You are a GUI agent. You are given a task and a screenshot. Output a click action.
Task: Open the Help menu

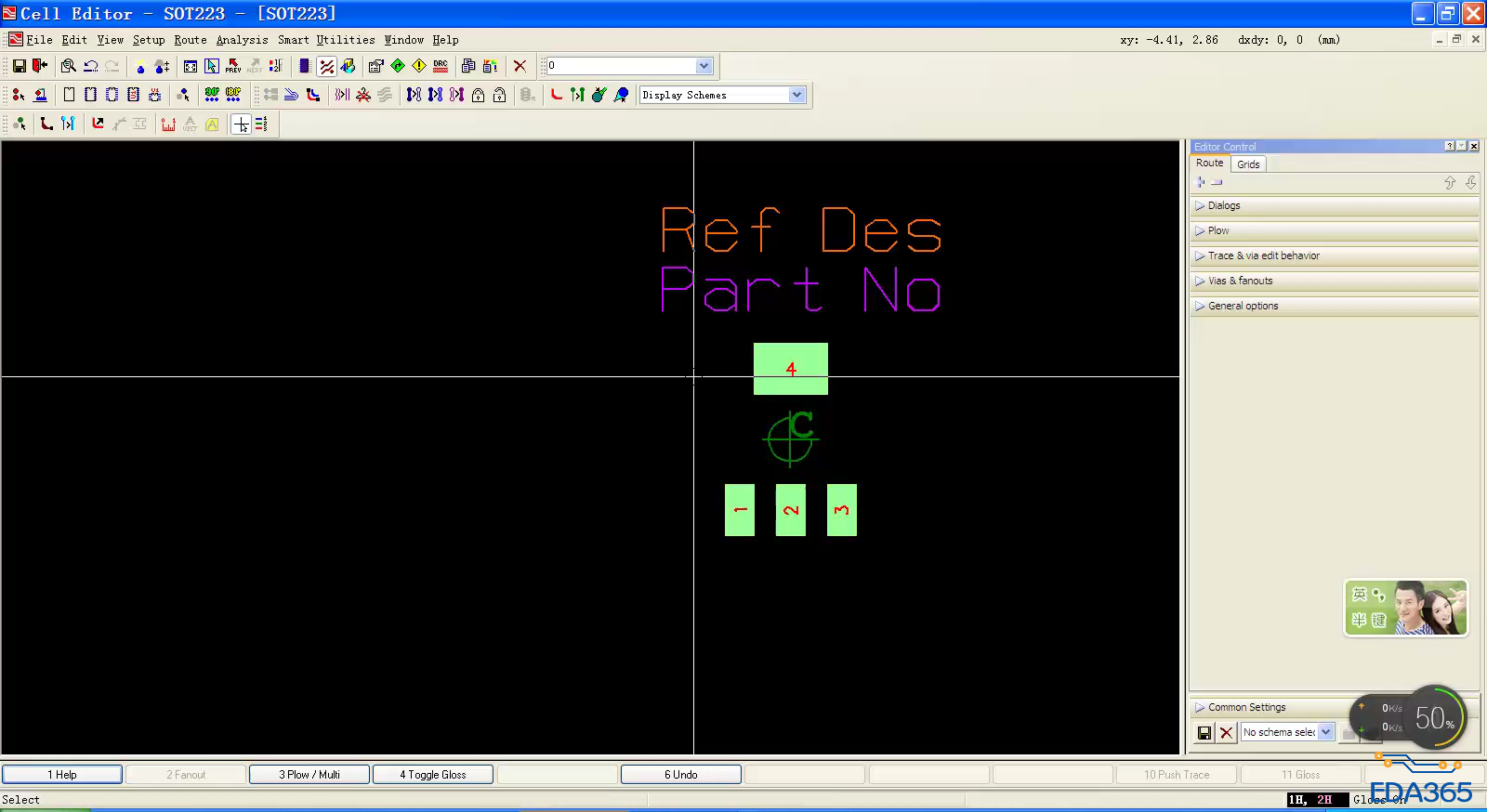tap(445, 40)
